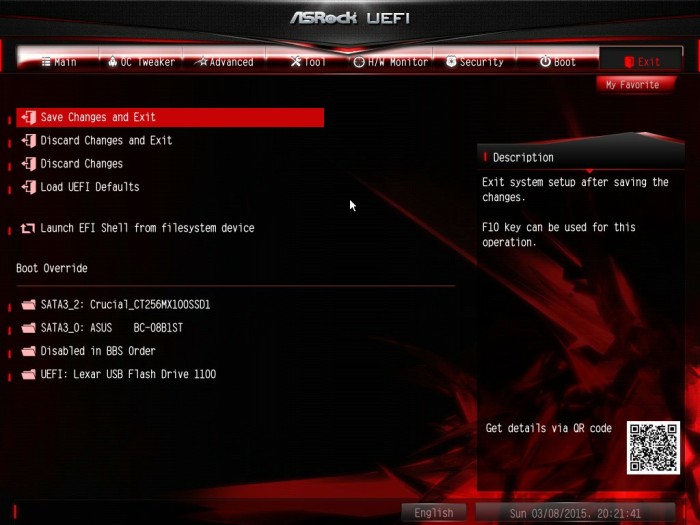Click the date and time display

point(575,513)
